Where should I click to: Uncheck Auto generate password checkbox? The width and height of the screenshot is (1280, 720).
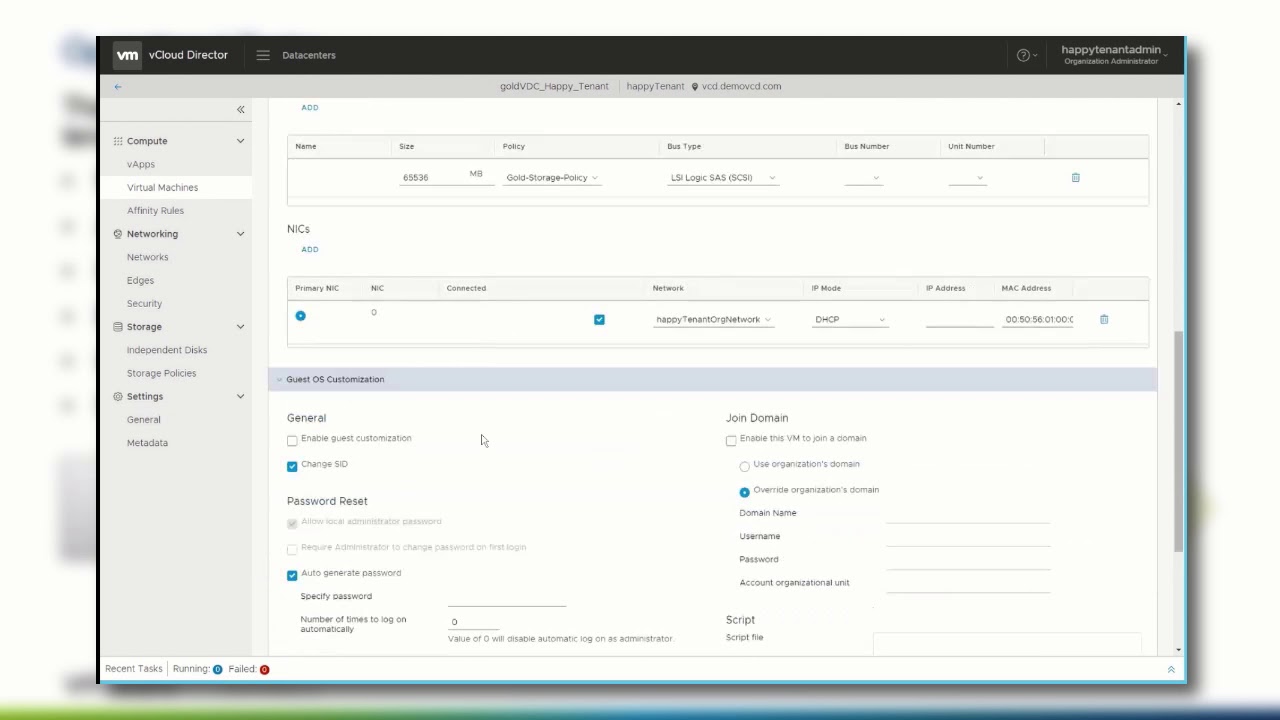click(292, 576)
